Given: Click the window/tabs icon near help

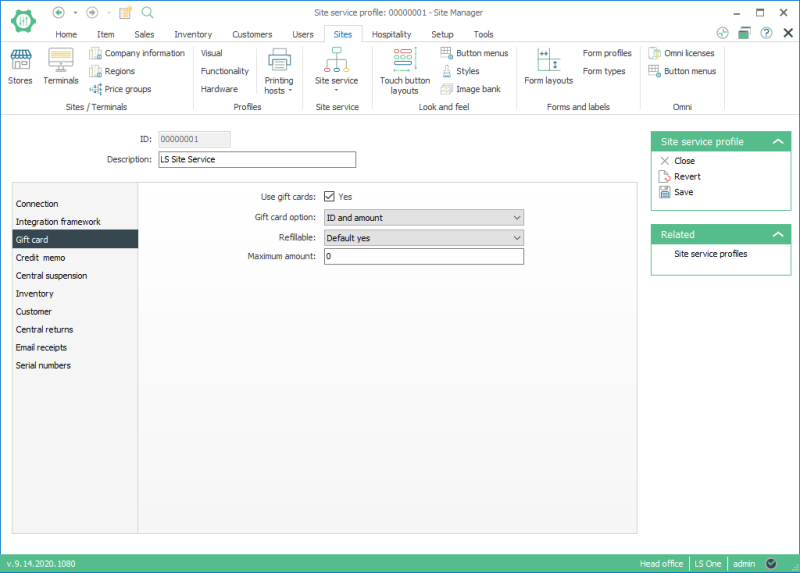Looking at the screenshot, I should (744, 33).
